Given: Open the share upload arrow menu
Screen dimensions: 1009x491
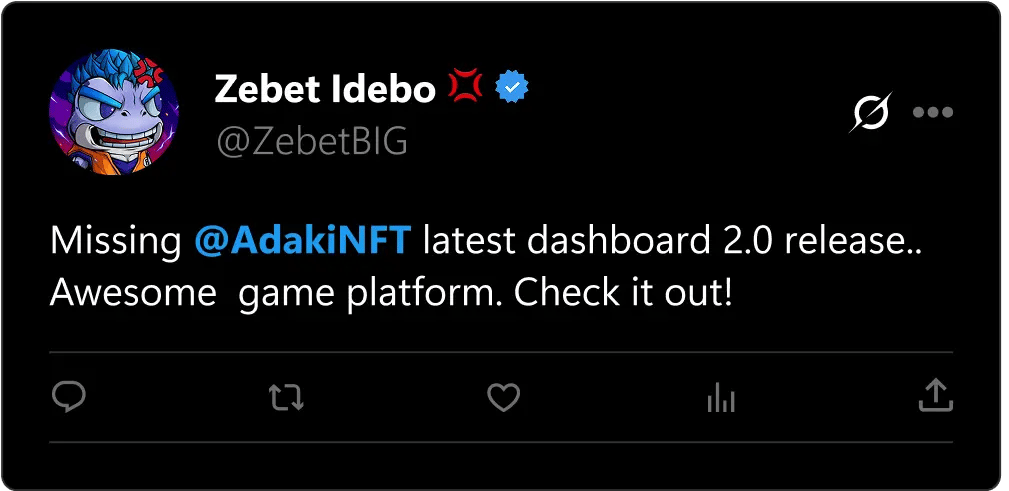Looking at the screenshot, I should [x=935, y=395].
